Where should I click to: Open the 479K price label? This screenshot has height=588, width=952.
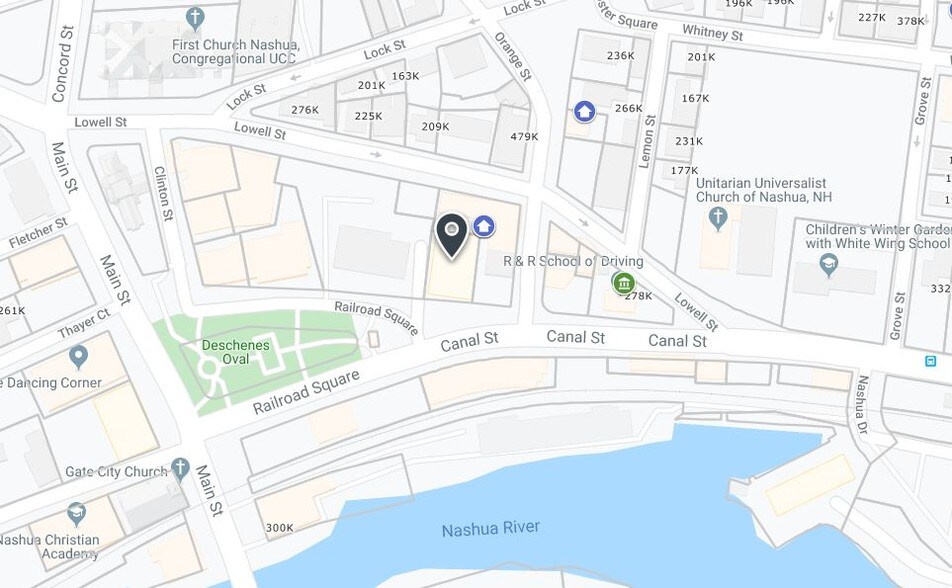(524, 137)
